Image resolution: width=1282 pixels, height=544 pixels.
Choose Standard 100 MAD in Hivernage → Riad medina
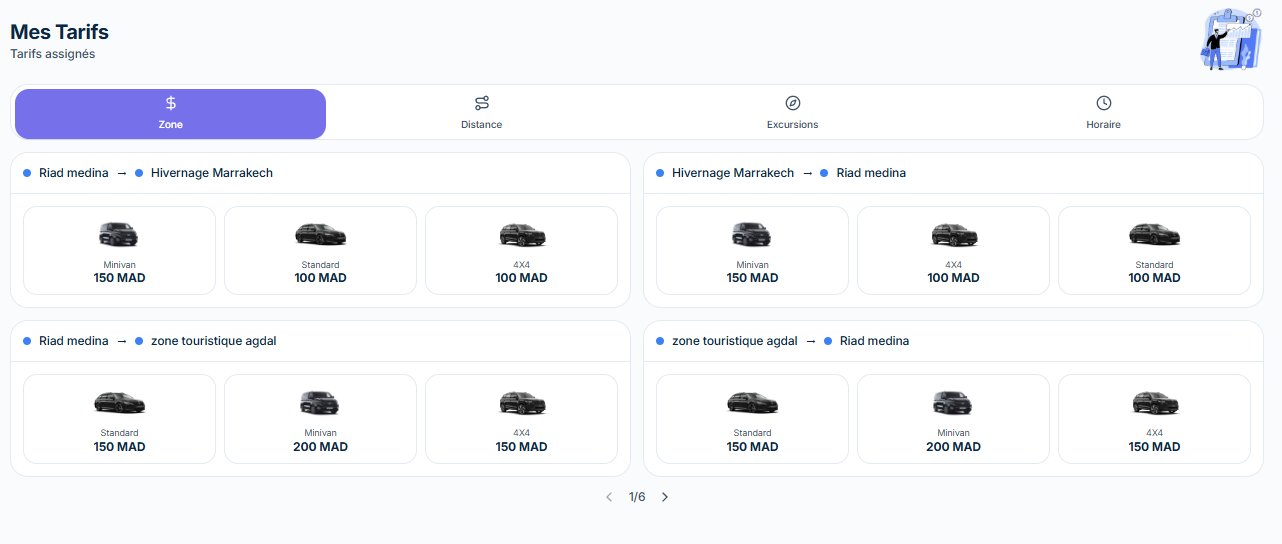click(x=1154, y=251)
